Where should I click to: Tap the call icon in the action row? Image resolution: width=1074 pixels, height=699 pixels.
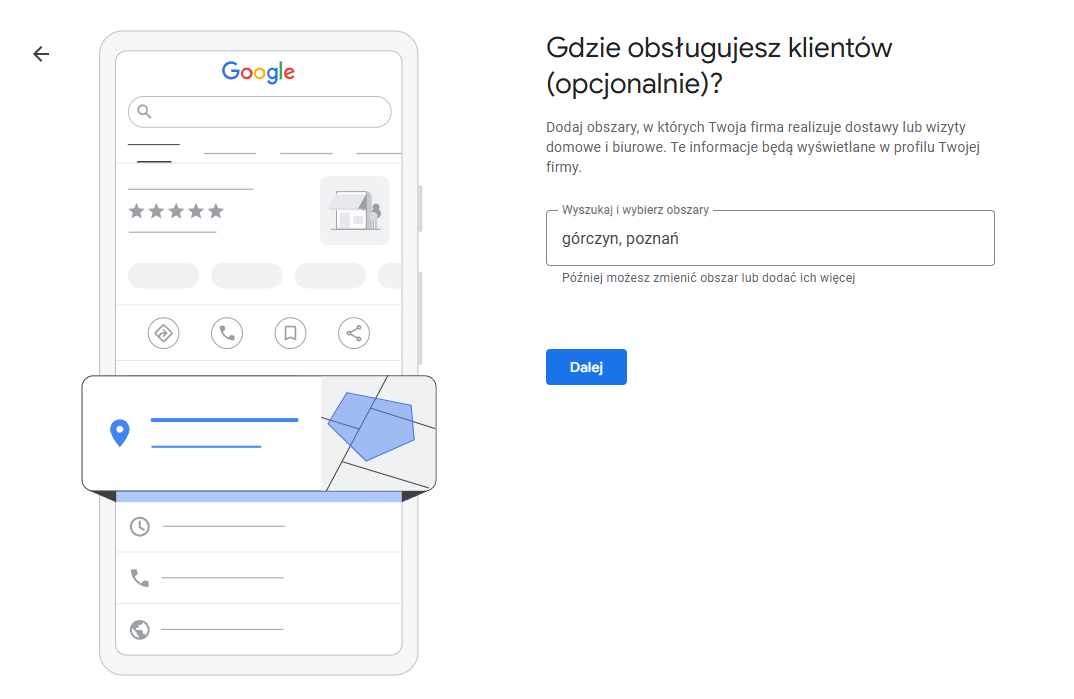pyautogui.click(x=227, y=333)
